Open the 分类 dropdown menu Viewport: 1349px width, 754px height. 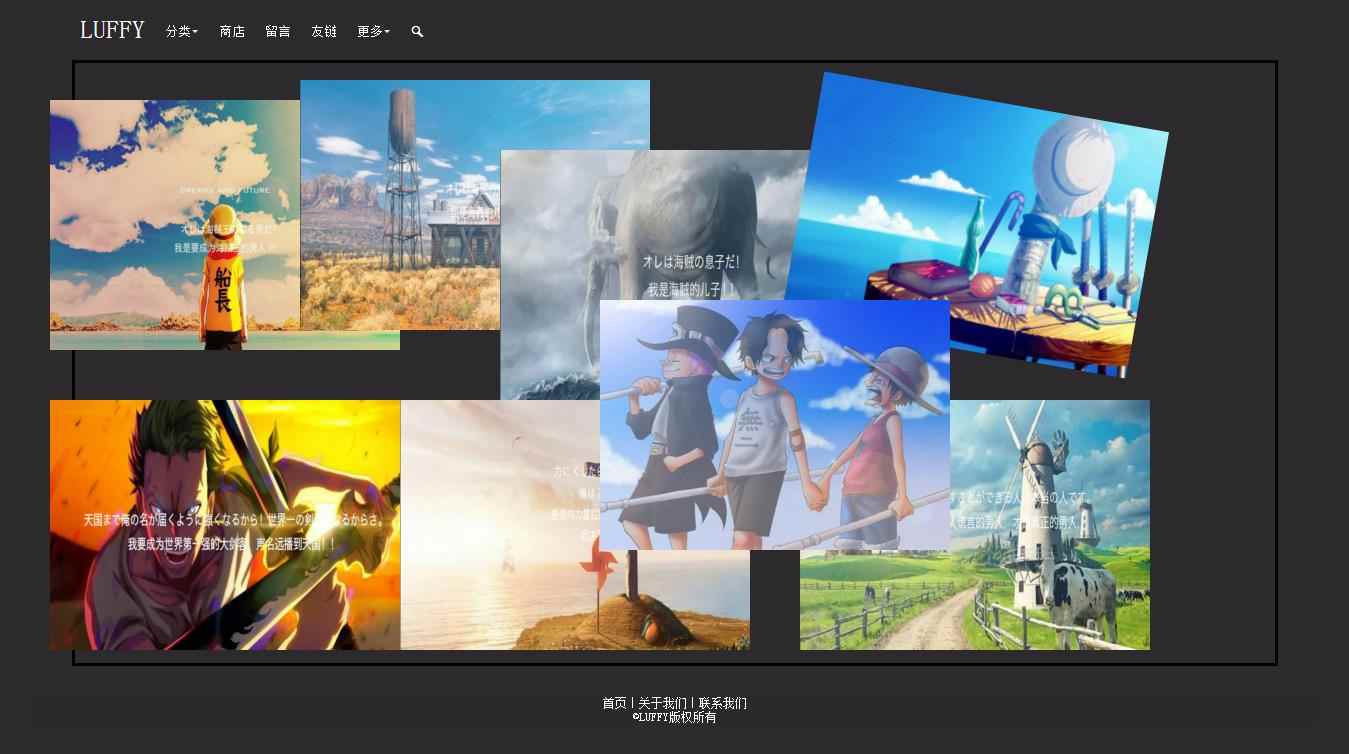pyautogui.click(x=182, y=32)
